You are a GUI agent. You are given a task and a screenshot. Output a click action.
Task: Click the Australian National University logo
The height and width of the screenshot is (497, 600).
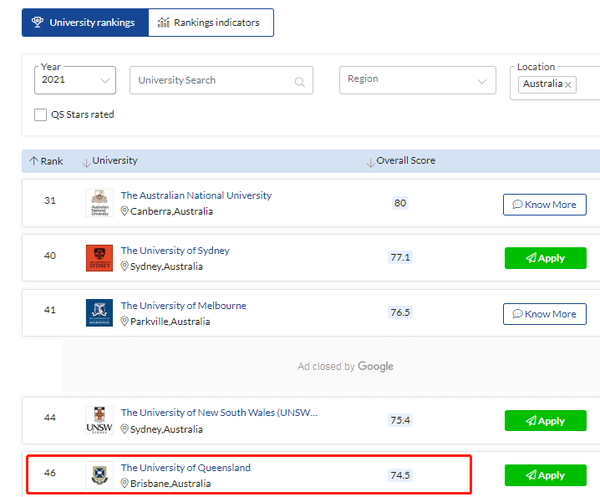99,203
